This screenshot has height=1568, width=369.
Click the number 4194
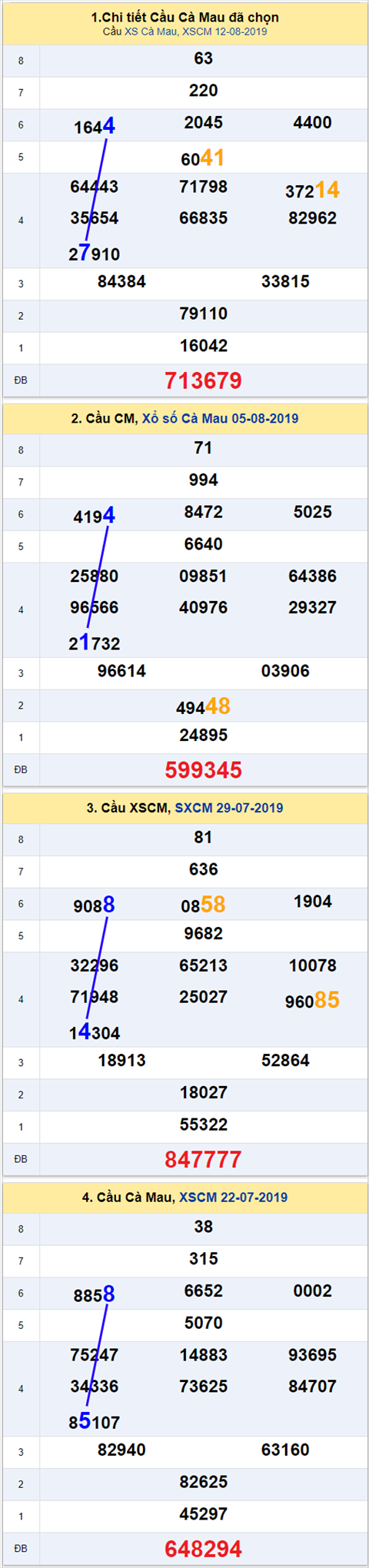(x=95, y=516)
